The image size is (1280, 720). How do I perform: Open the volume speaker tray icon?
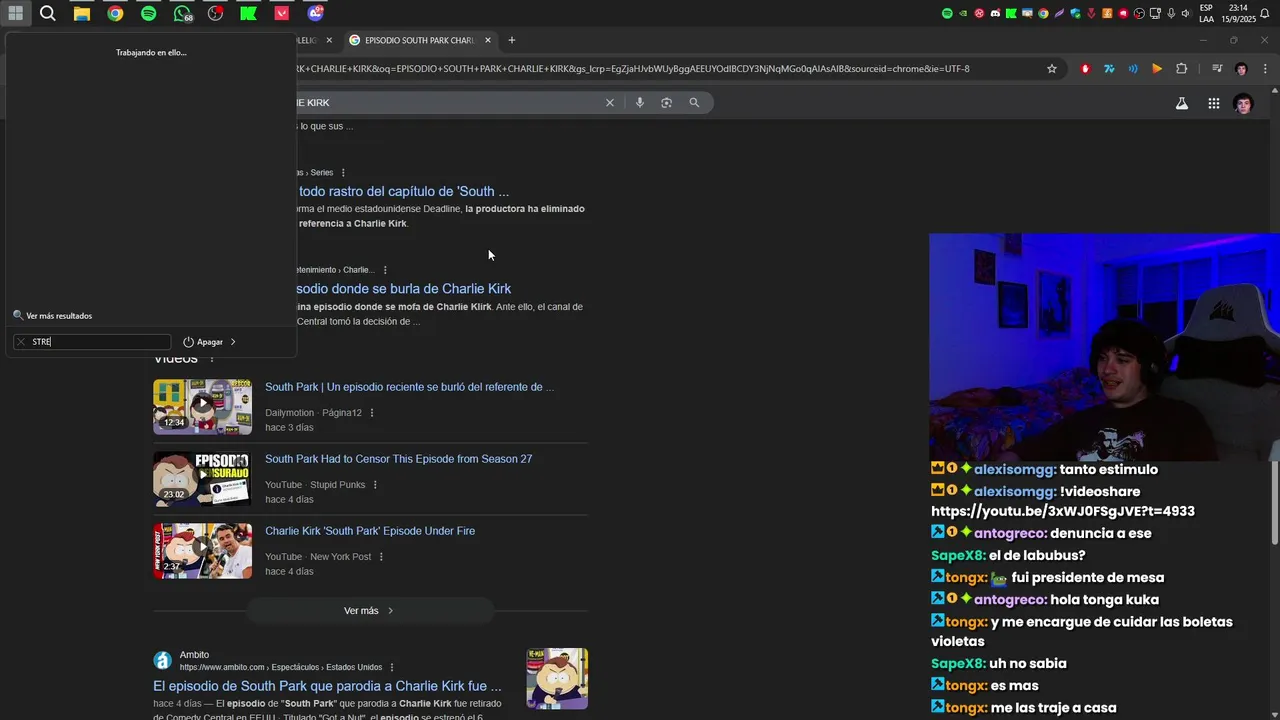pos(1185,13)
